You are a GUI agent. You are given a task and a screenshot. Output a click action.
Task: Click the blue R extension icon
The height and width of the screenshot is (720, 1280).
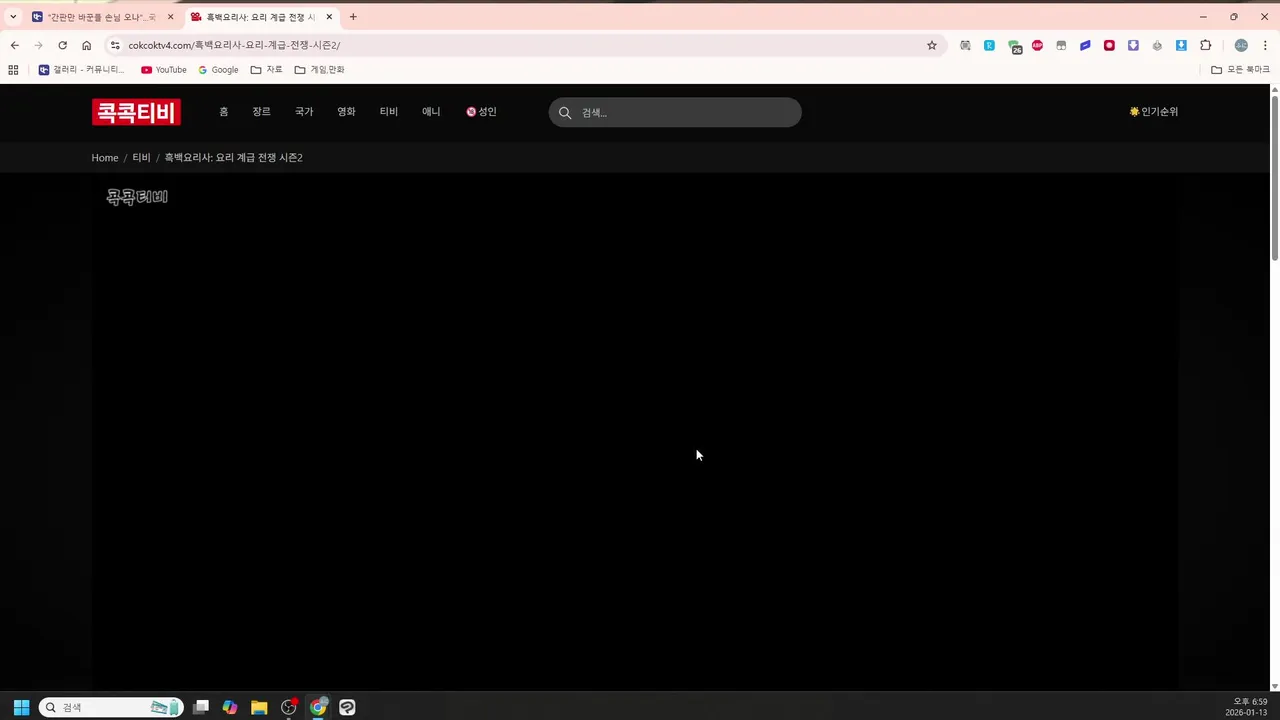tap(989, 45)
